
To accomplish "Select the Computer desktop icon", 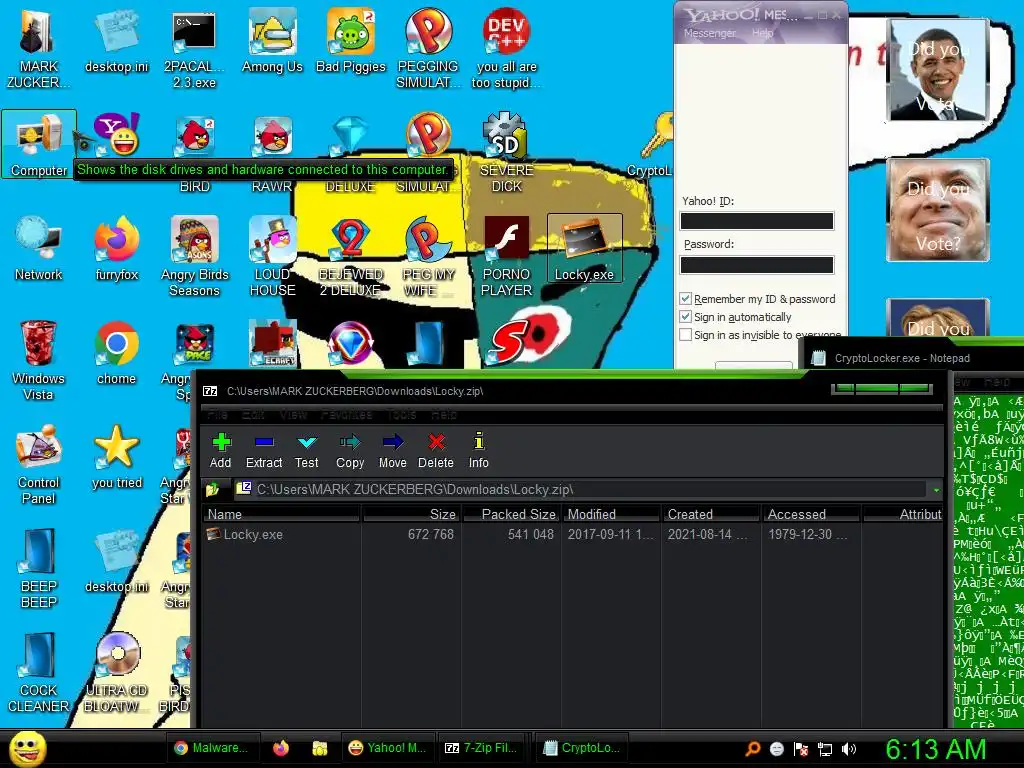I will pyautogui.click(x=39, y=144).
